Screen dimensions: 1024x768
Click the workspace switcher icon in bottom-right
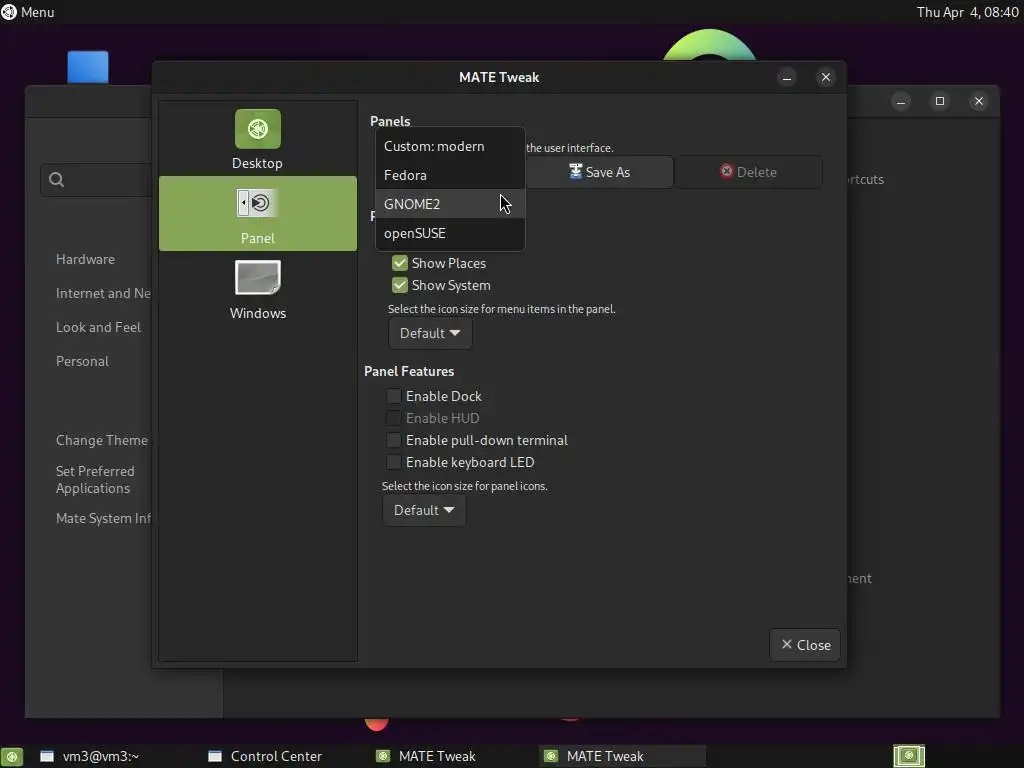tap(908, 756)
